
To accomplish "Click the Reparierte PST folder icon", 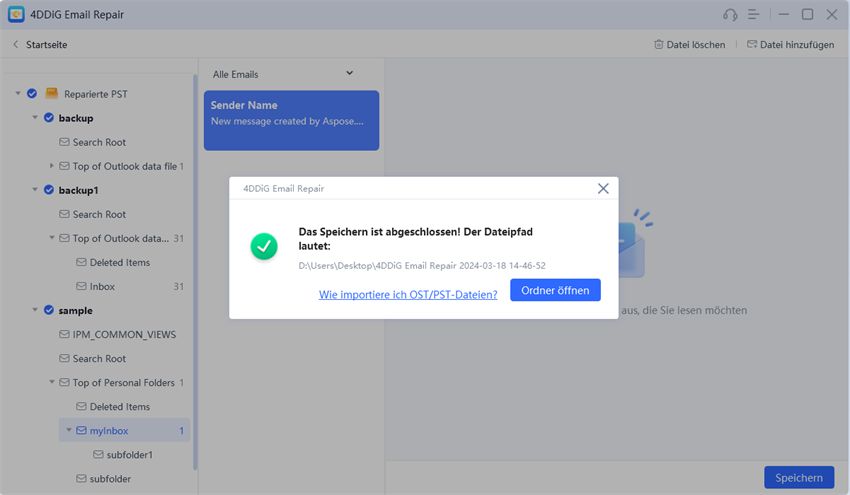I will 51,93.
